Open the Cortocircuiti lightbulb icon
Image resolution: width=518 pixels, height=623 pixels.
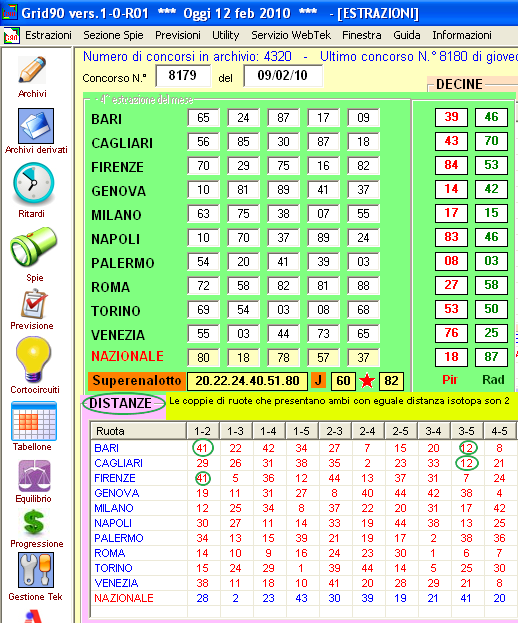pos(33,359)
